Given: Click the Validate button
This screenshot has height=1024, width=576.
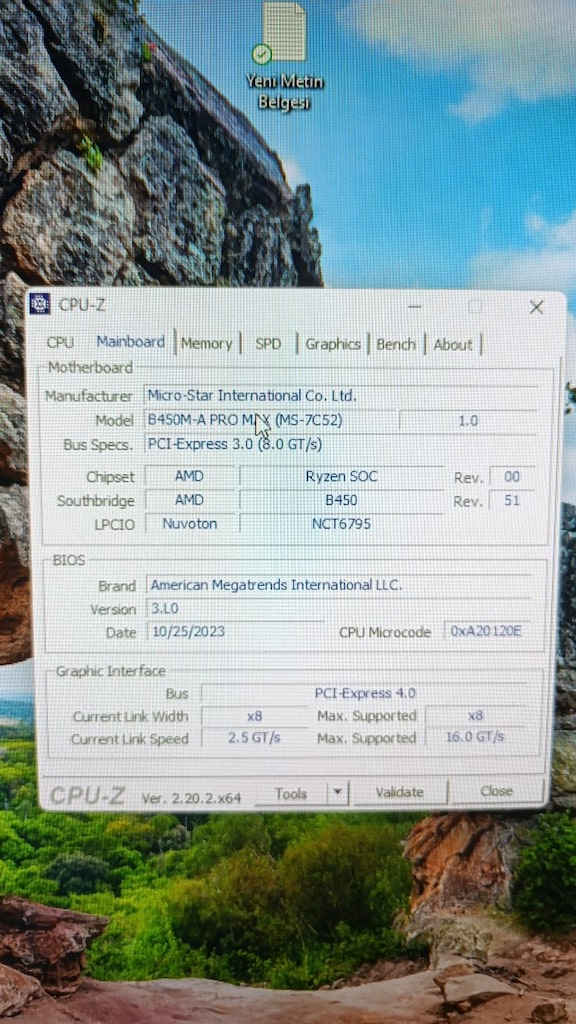Looking at the screenshot, I should 400,792.
